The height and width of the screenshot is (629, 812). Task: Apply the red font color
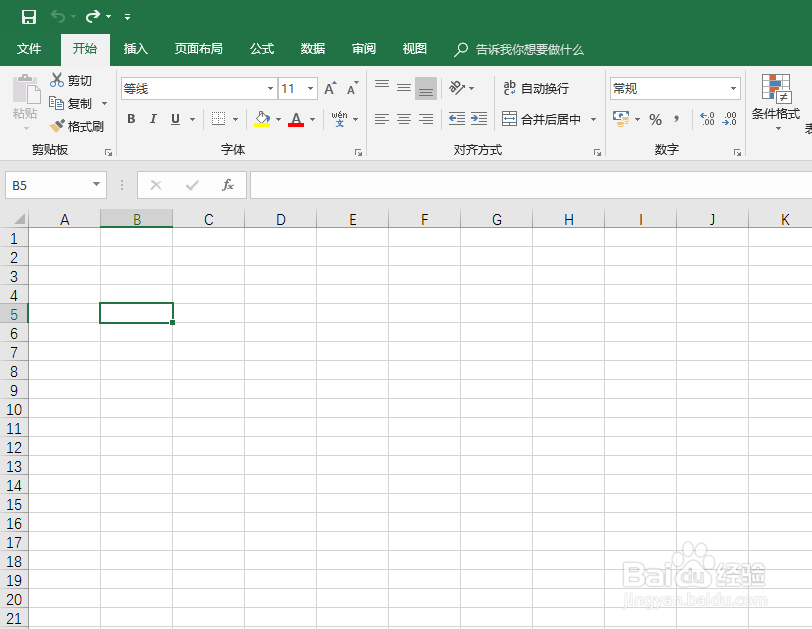296,119
